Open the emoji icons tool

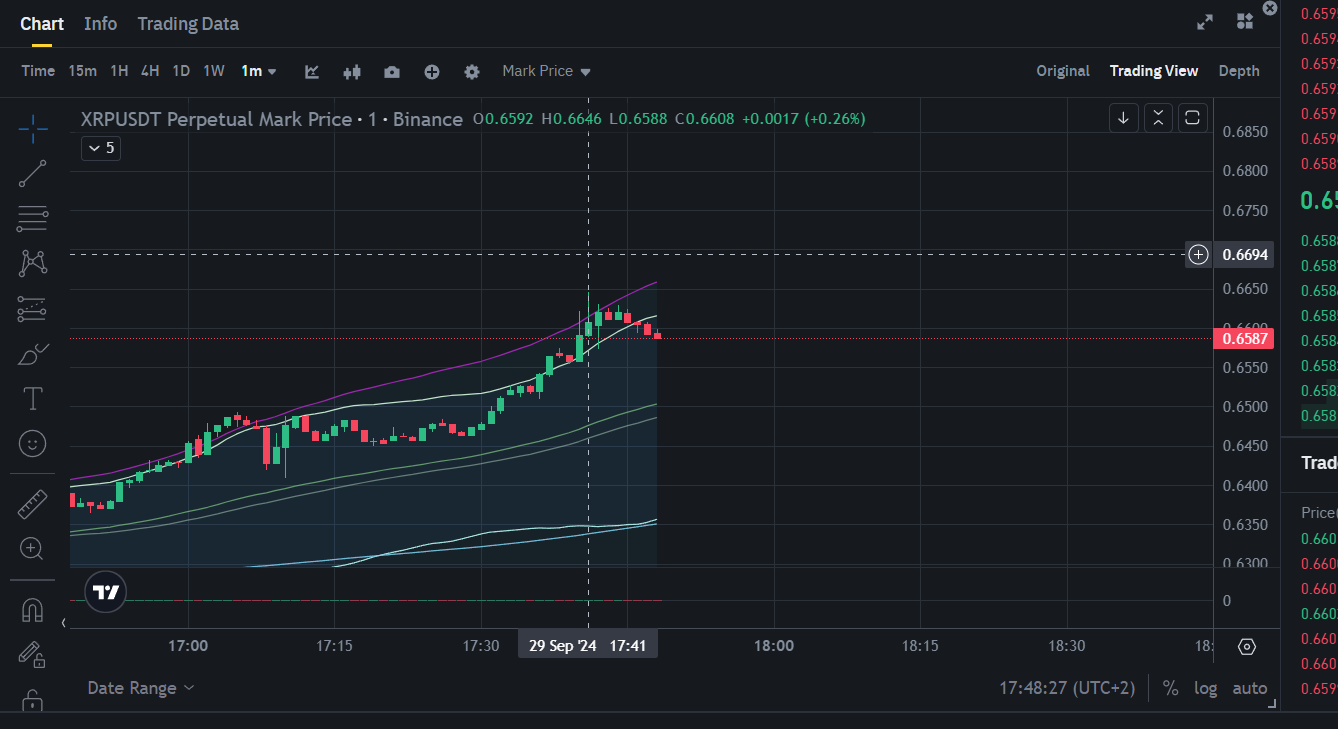pos(32,443)
